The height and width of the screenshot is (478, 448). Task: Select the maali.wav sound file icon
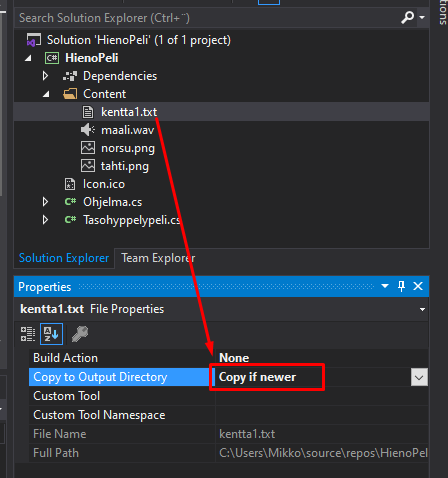[88, 130]
